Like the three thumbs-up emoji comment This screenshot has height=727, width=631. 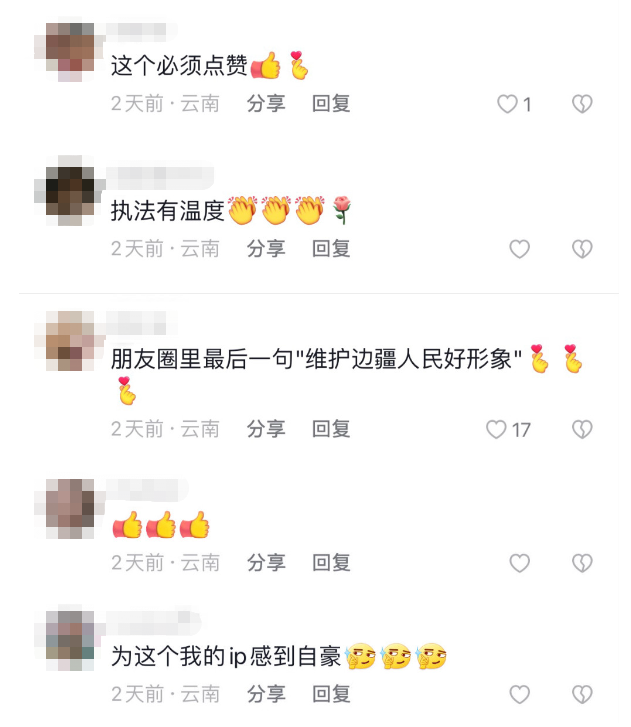point(519,563)
